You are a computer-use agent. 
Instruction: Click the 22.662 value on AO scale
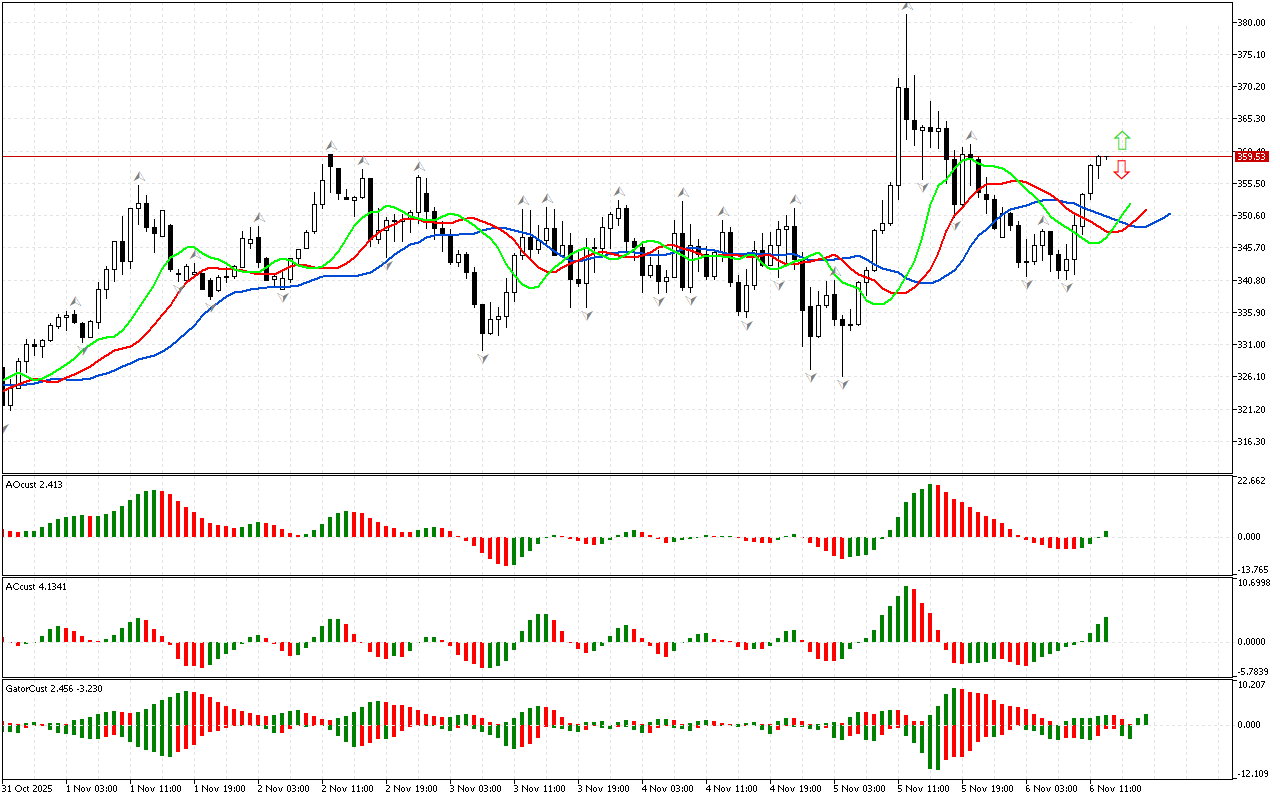pos(1252,480)
